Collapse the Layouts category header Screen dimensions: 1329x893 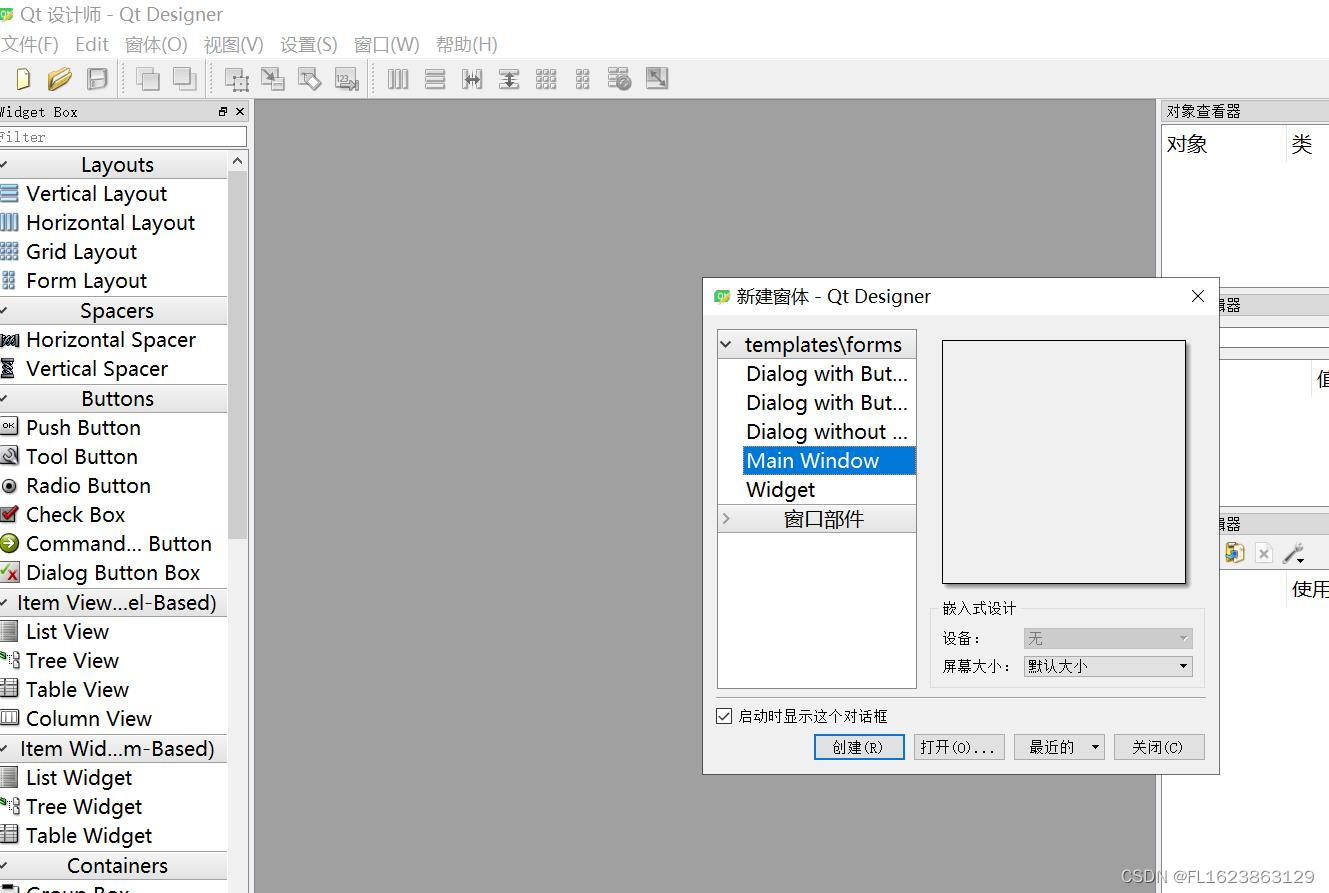coord(113,165)
